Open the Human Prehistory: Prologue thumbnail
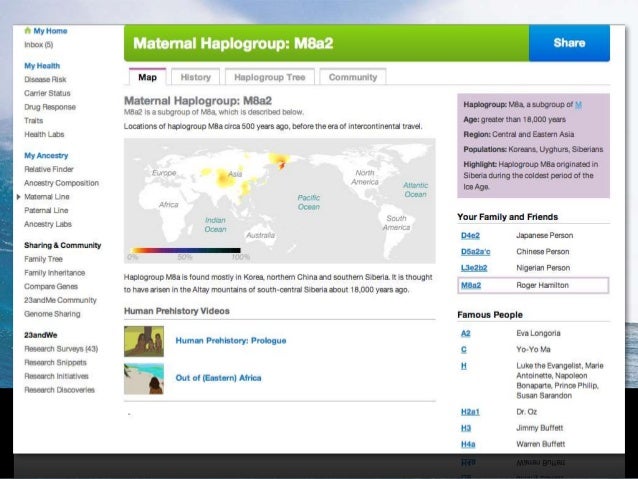 pos(144,341)
